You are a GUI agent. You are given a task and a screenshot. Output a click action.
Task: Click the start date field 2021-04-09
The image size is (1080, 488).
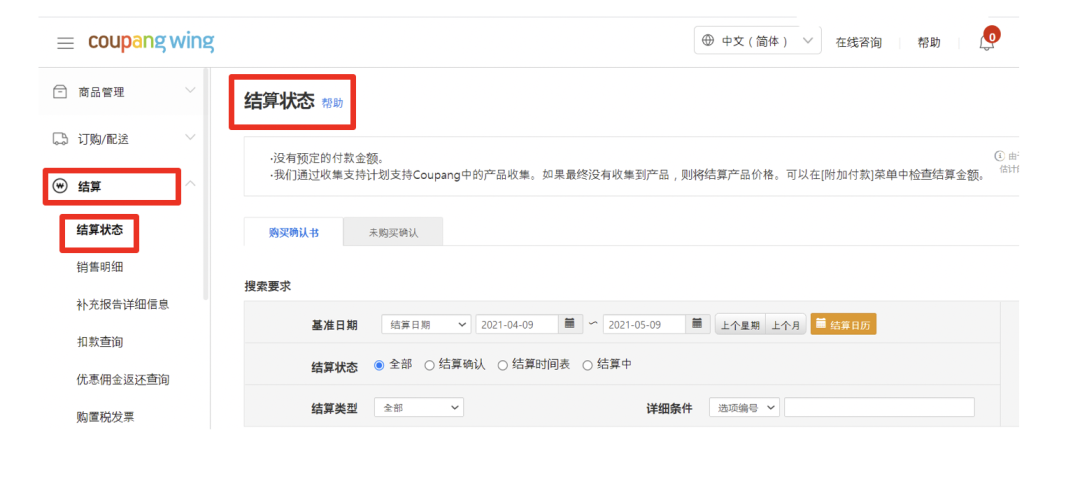tap(517, 324)
